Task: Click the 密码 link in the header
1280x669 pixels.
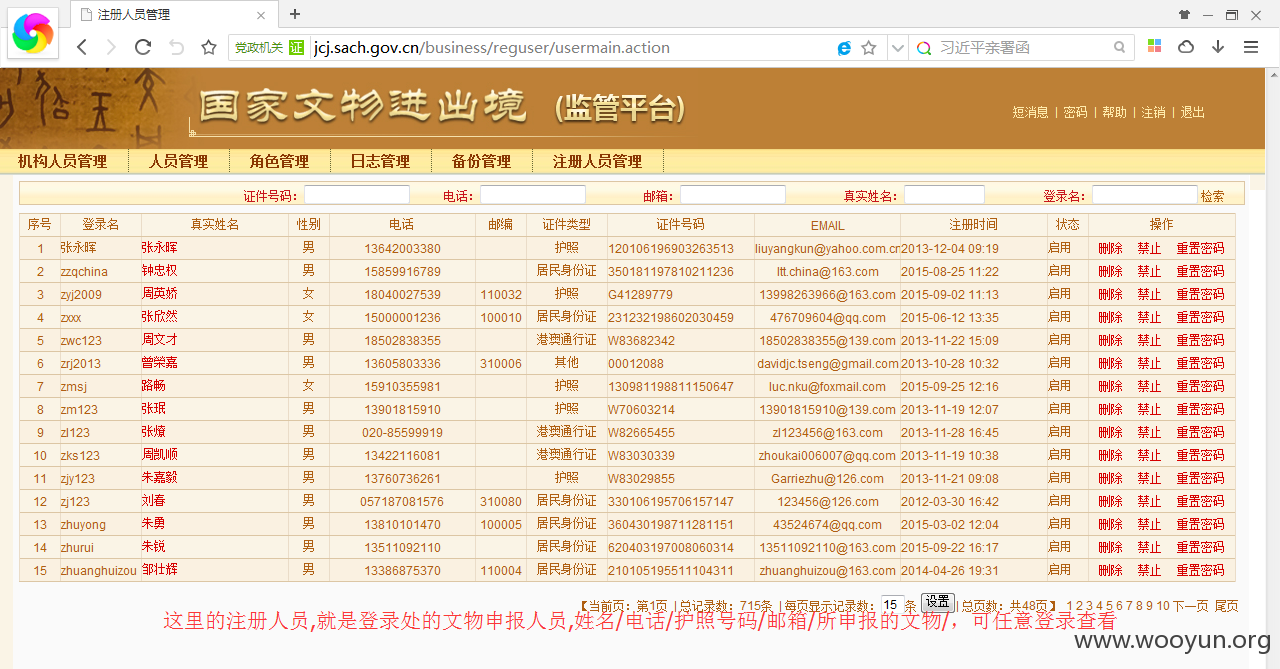Action: click(1075, 112)
